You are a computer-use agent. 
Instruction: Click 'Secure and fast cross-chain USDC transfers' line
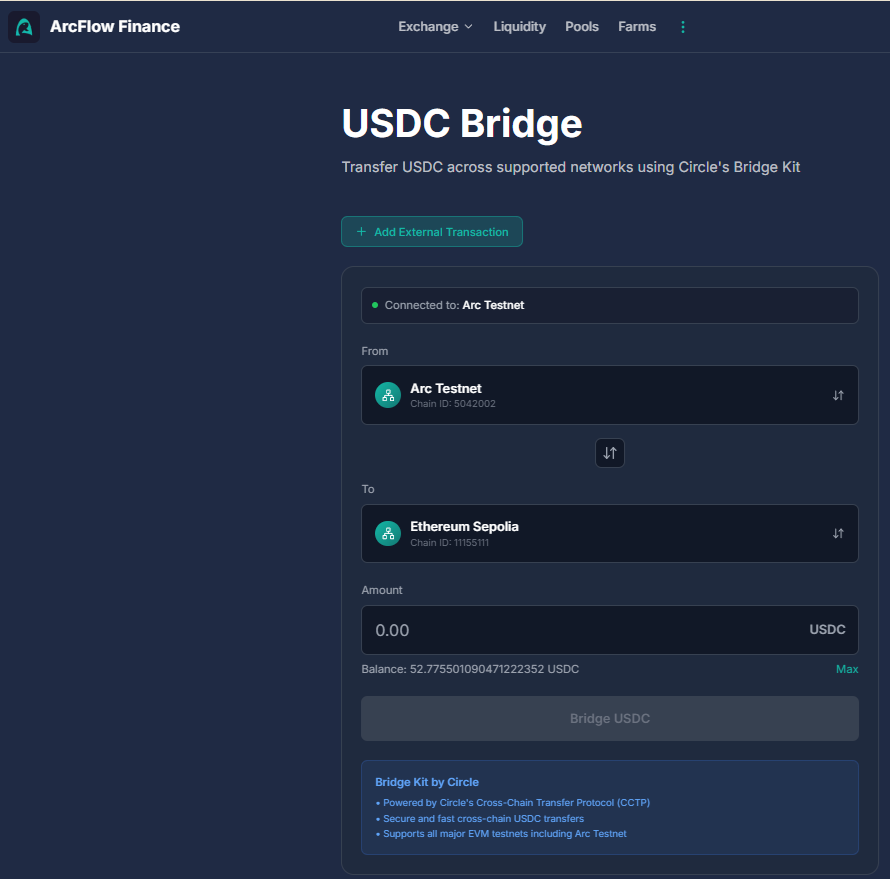(480, 818)
